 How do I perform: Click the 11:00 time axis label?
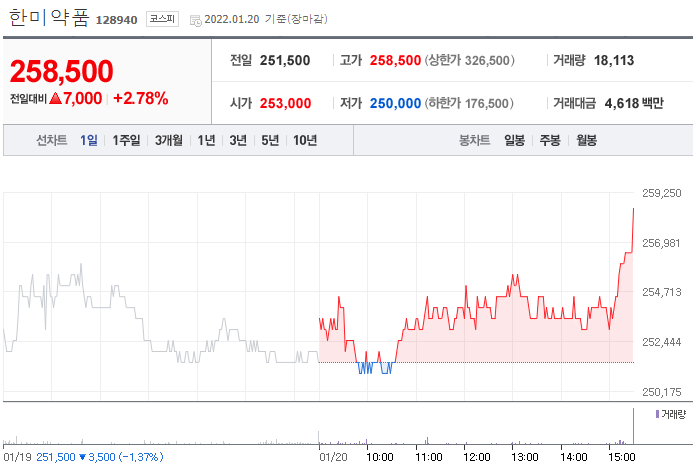429,457
